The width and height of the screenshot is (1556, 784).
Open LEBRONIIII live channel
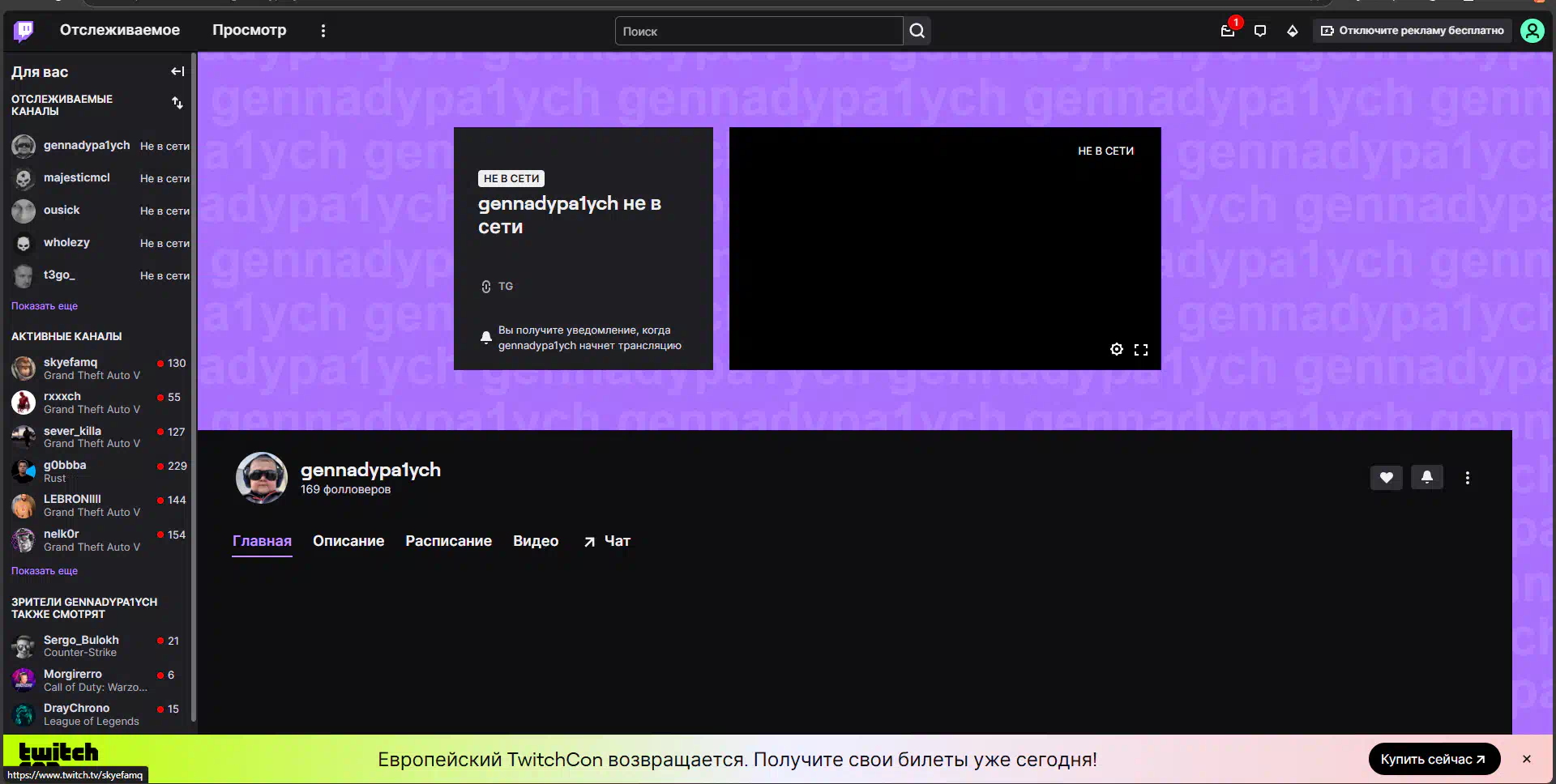coord(100,505)
